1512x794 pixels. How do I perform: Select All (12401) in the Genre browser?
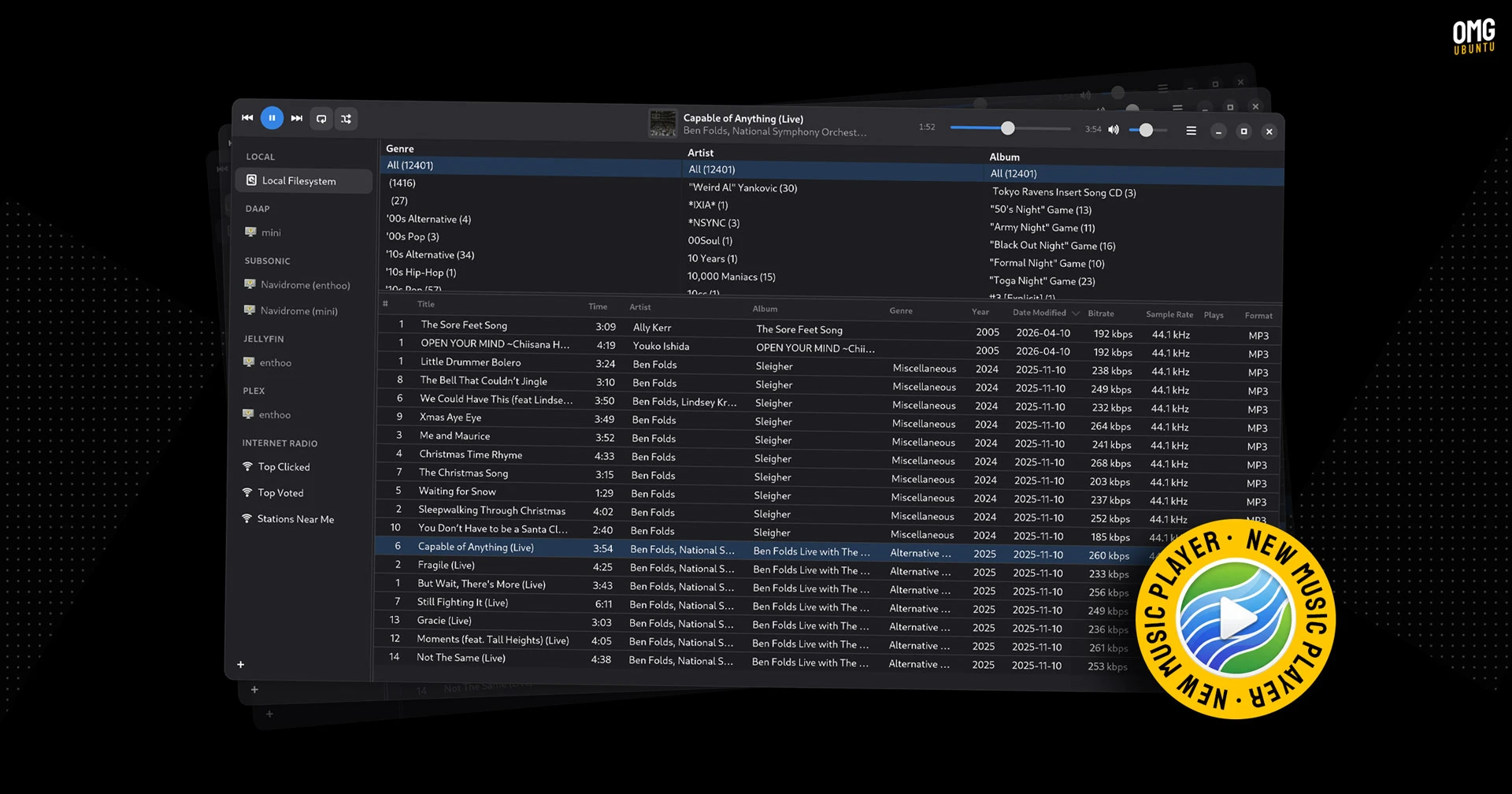pyautogui.click(x=409, y=165)
